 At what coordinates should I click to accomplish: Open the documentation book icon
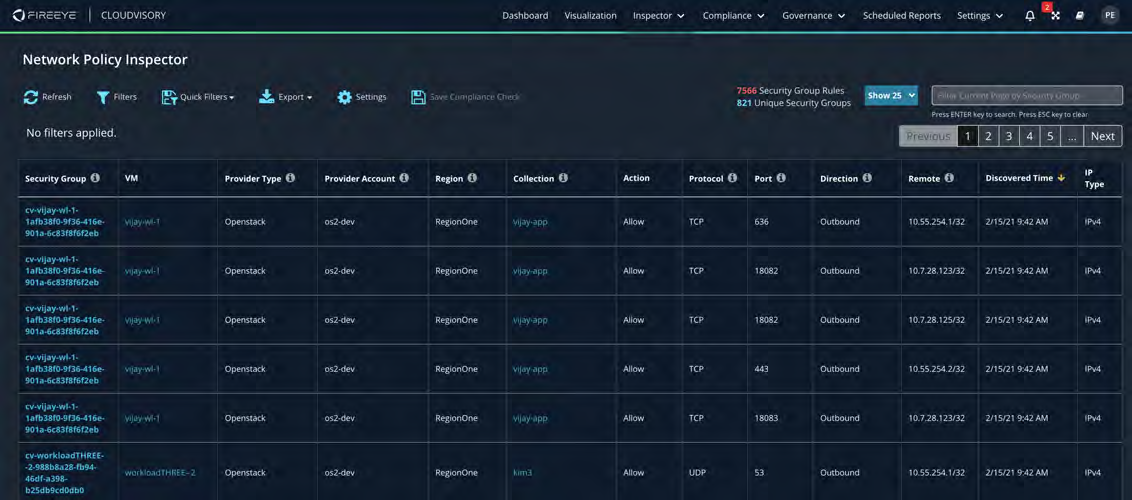[x=1080, y=16]
